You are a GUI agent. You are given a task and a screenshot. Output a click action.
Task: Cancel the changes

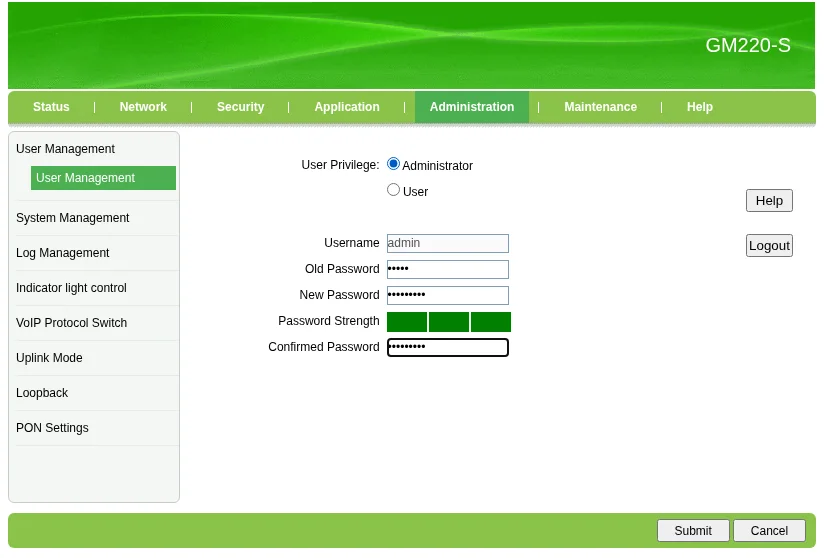click(x=769, y=531)
